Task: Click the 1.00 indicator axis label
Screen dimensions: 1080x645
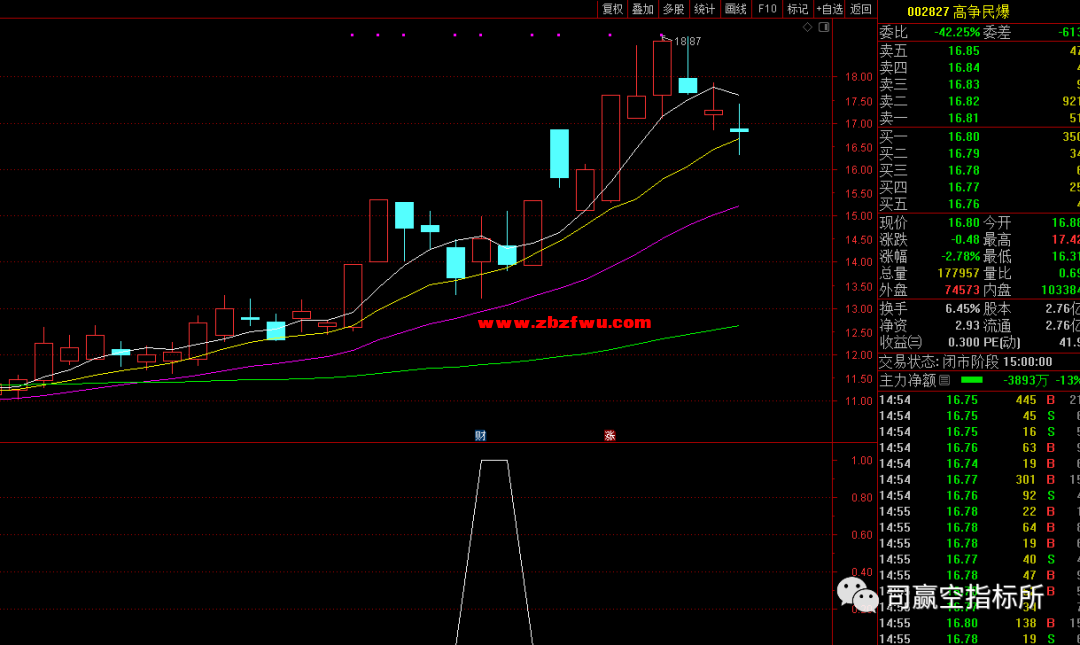Action: pos(862,460)
